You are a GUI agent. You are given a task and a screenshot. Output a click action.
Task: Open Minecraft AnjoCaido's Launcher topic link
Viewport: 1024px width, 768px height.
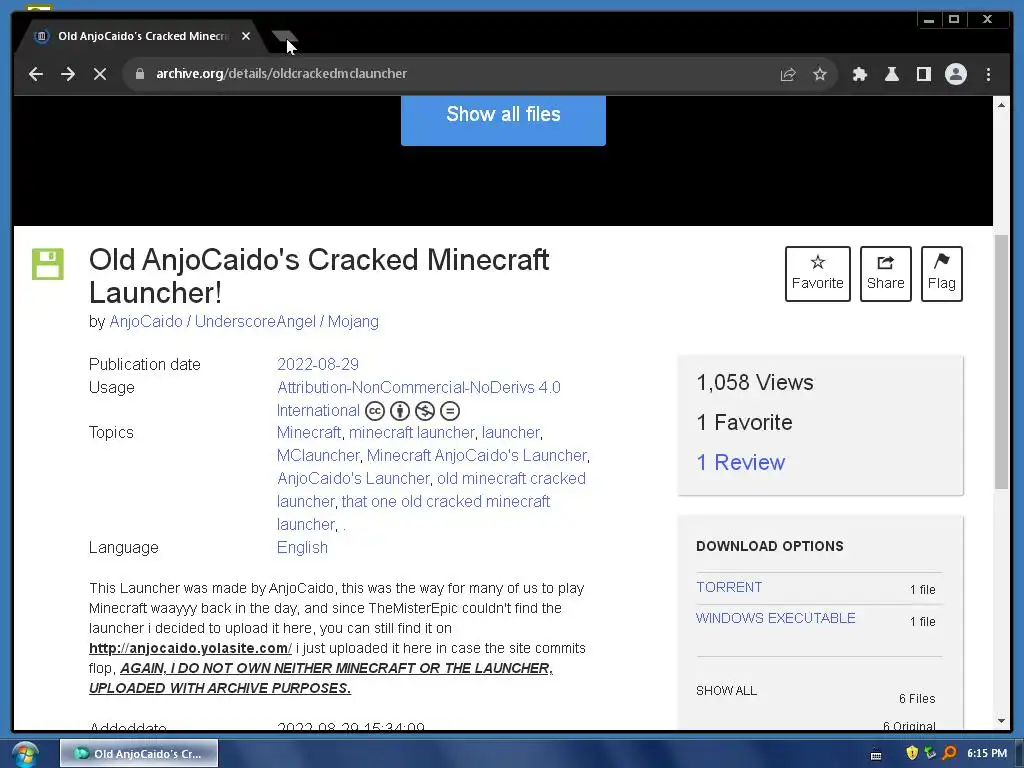coord(477,456)
